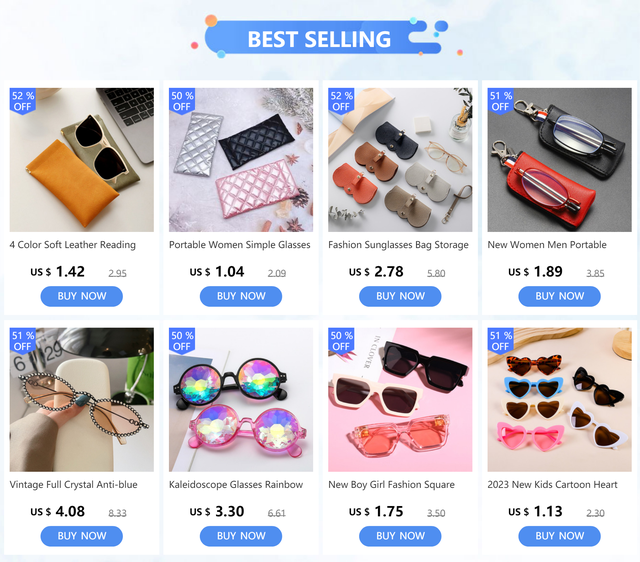This screenshot has height=562, width=640.
Task: Click Buy Now under Vintage Full Crystal Anti-blue
Action: (x=82, y=536)
